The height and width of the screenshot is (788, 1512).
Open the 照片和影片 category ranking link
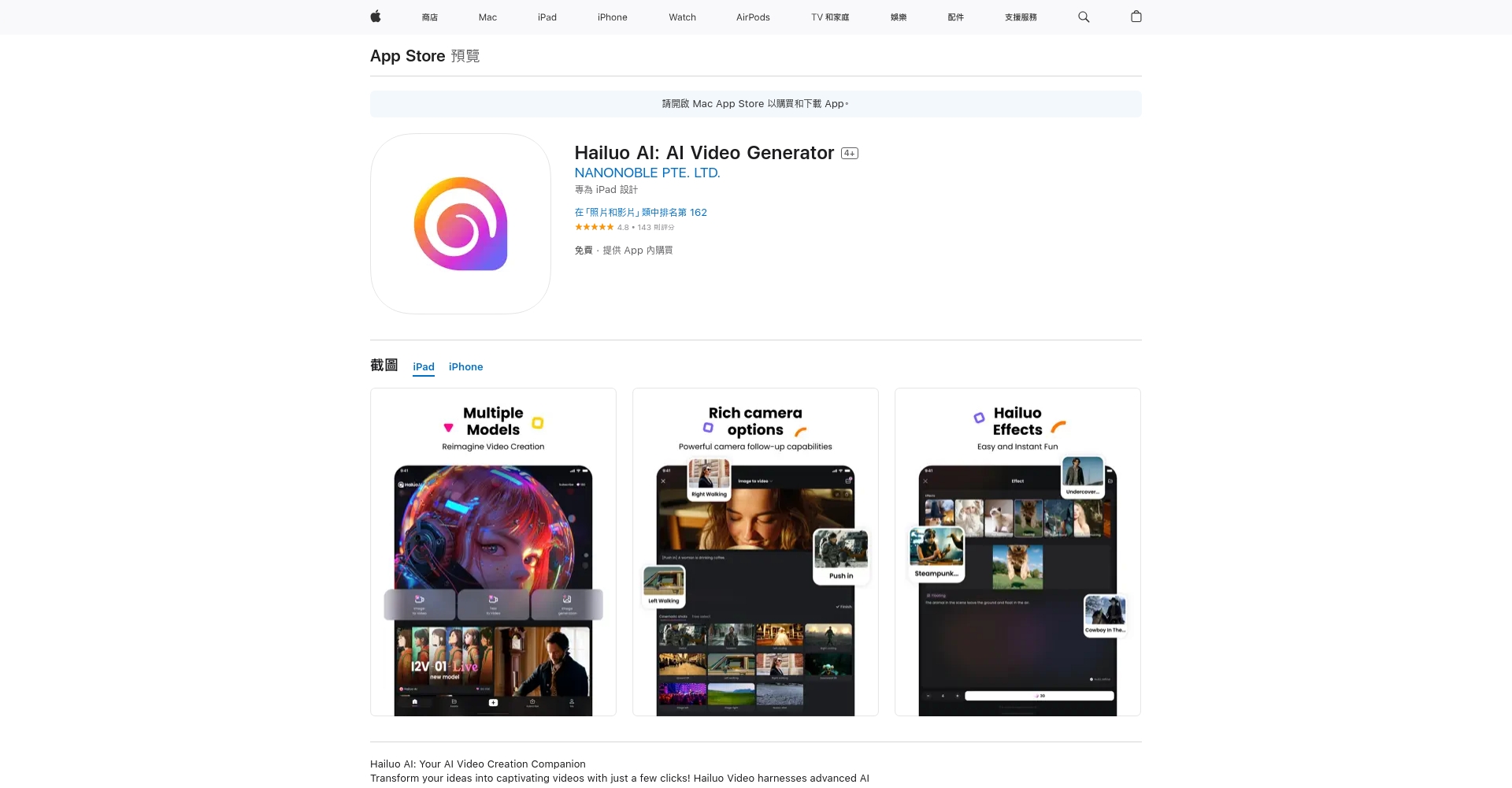641,213
